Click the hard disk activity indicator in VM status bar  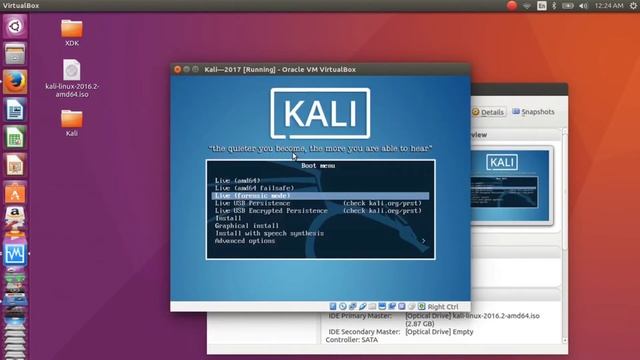pyautogui.click(x=333, y=307)
